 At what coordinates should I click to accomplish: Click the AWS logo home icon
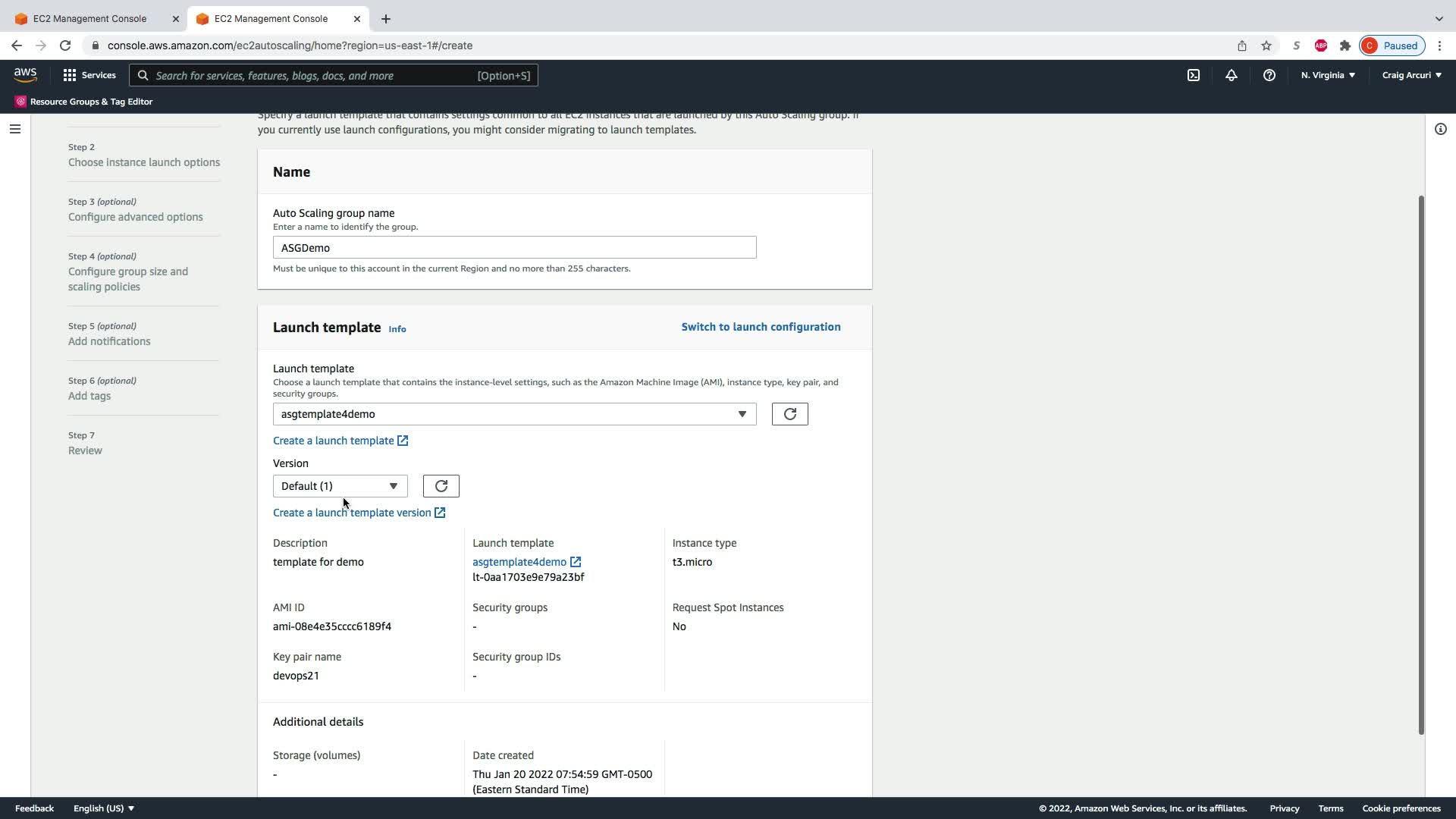pos(25,74)
